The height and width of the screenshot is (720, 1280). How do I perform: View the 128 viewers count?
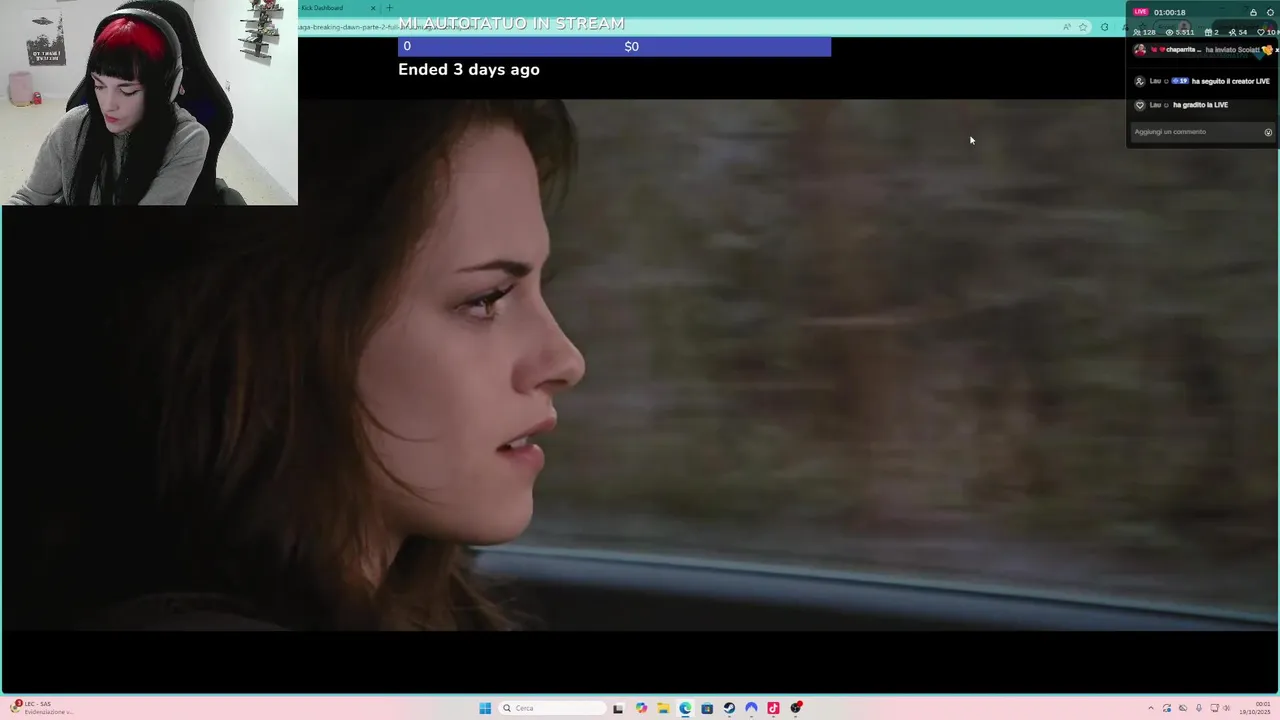(1145, 32)
